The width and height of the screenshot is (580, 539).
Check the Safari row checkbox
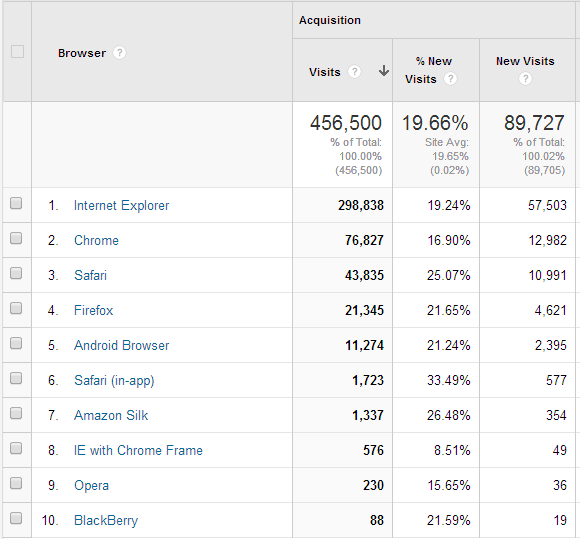click(x=16, y=273)
